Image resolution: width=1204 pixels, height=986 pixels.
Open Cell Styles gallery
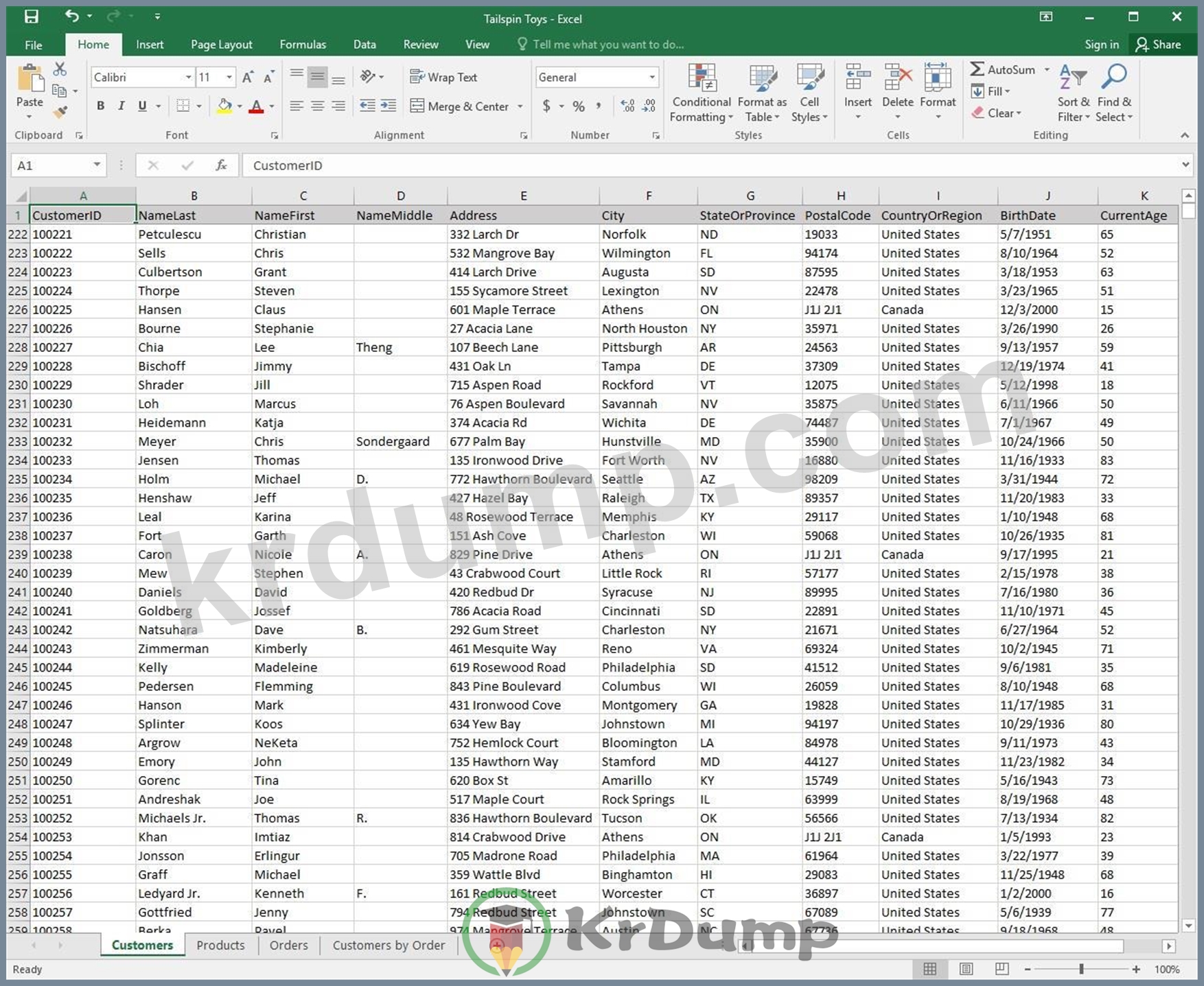click(x=809, y=93)
